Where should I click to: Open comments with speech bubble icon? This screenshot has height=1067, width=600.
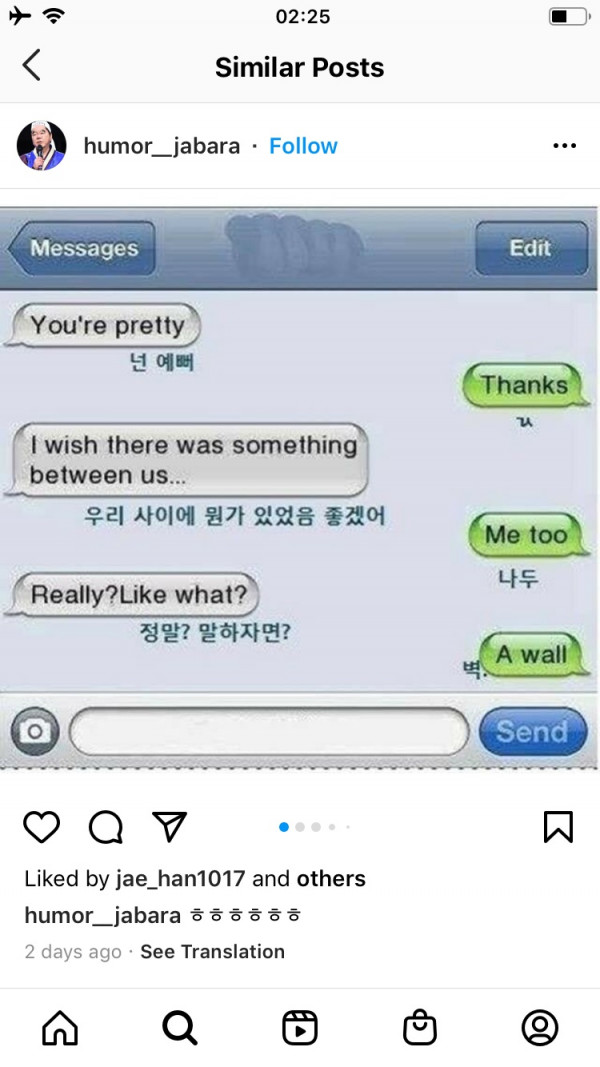106,827
